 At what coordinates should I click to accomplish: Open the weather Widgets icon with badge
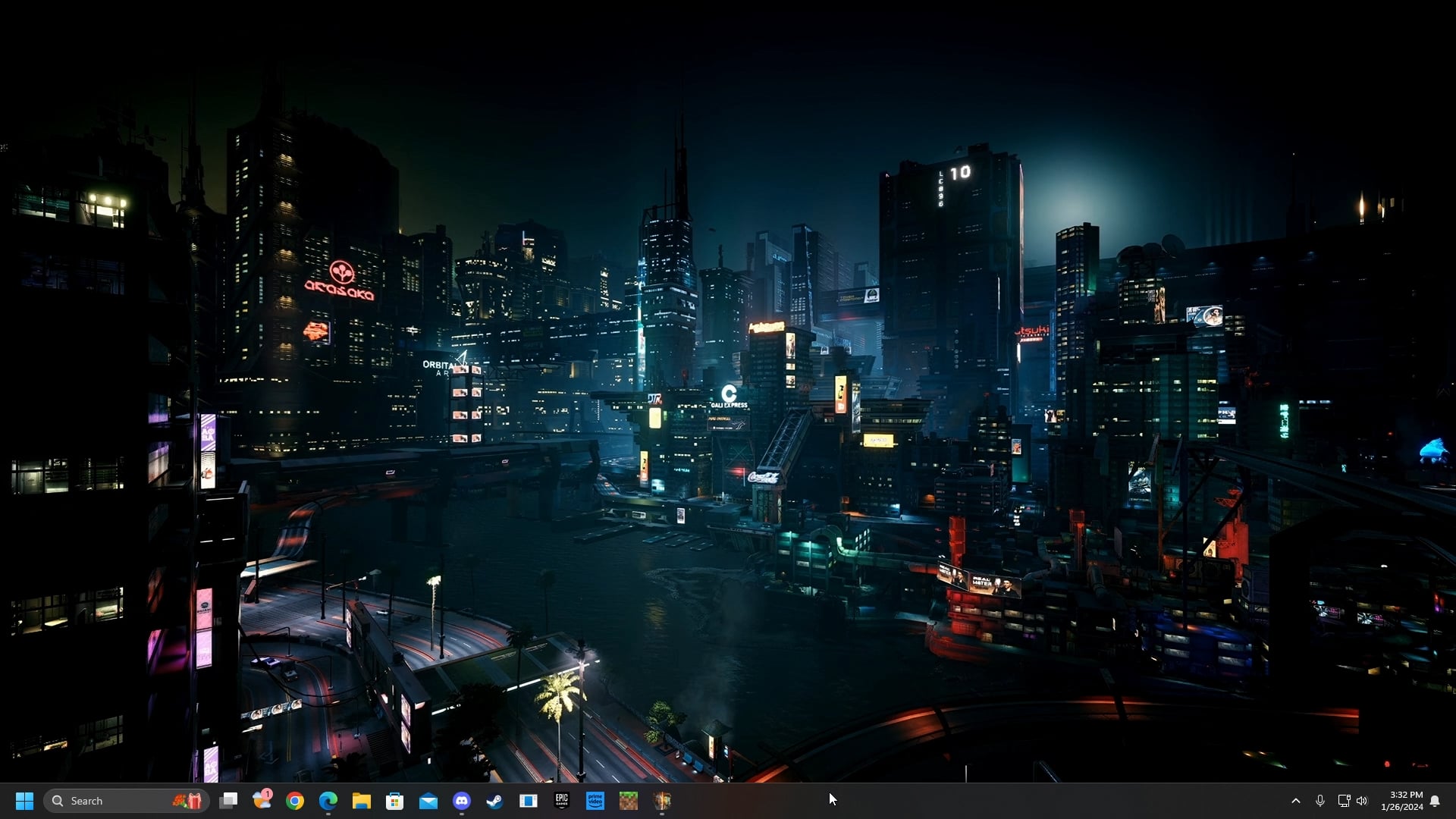coord(262,801)
